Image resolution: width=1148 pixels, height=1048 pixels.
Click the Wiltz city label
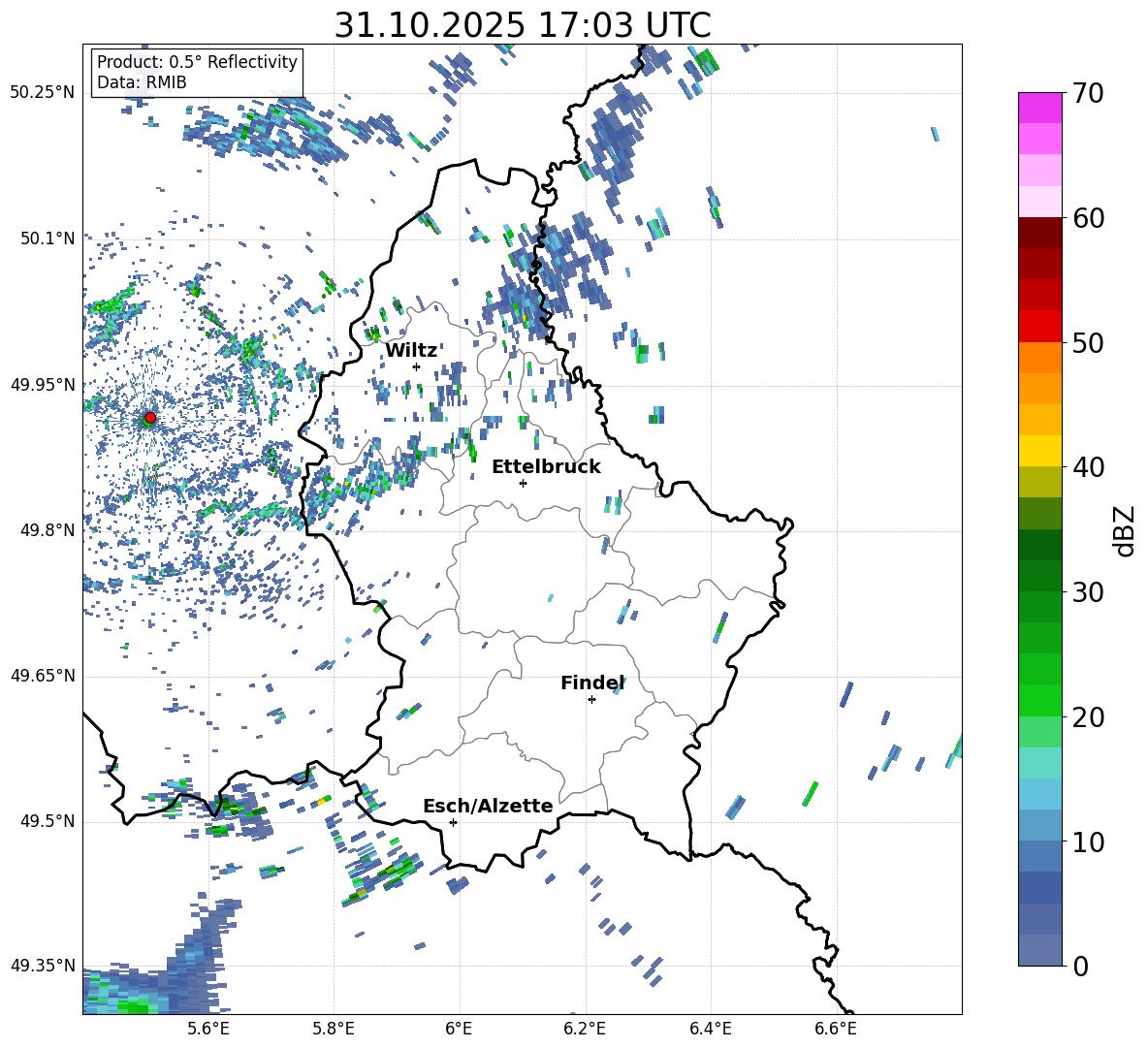tap(411, 351)
